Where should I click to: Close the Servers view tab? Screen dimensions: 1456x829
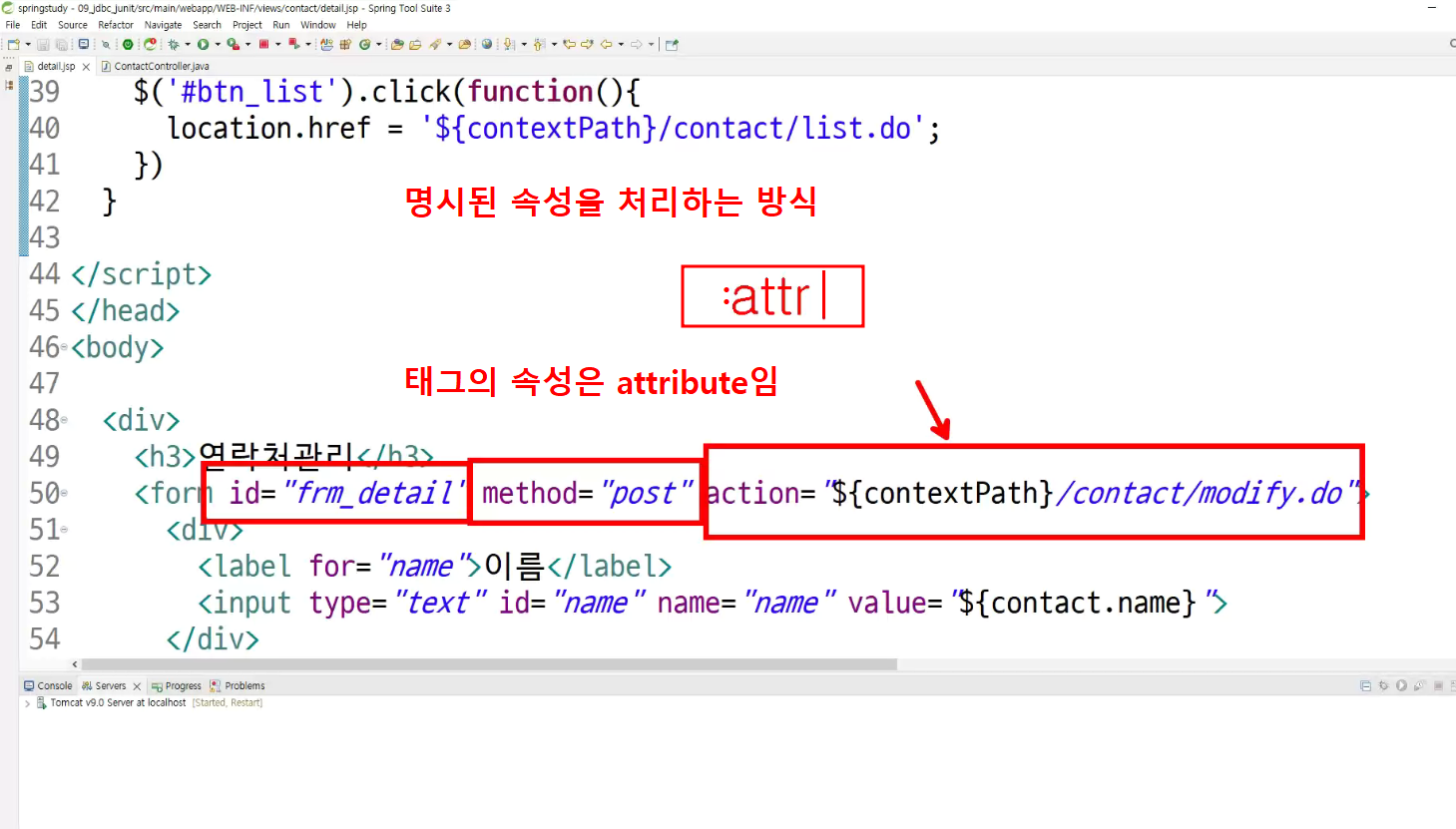click(x=137, y=686)
